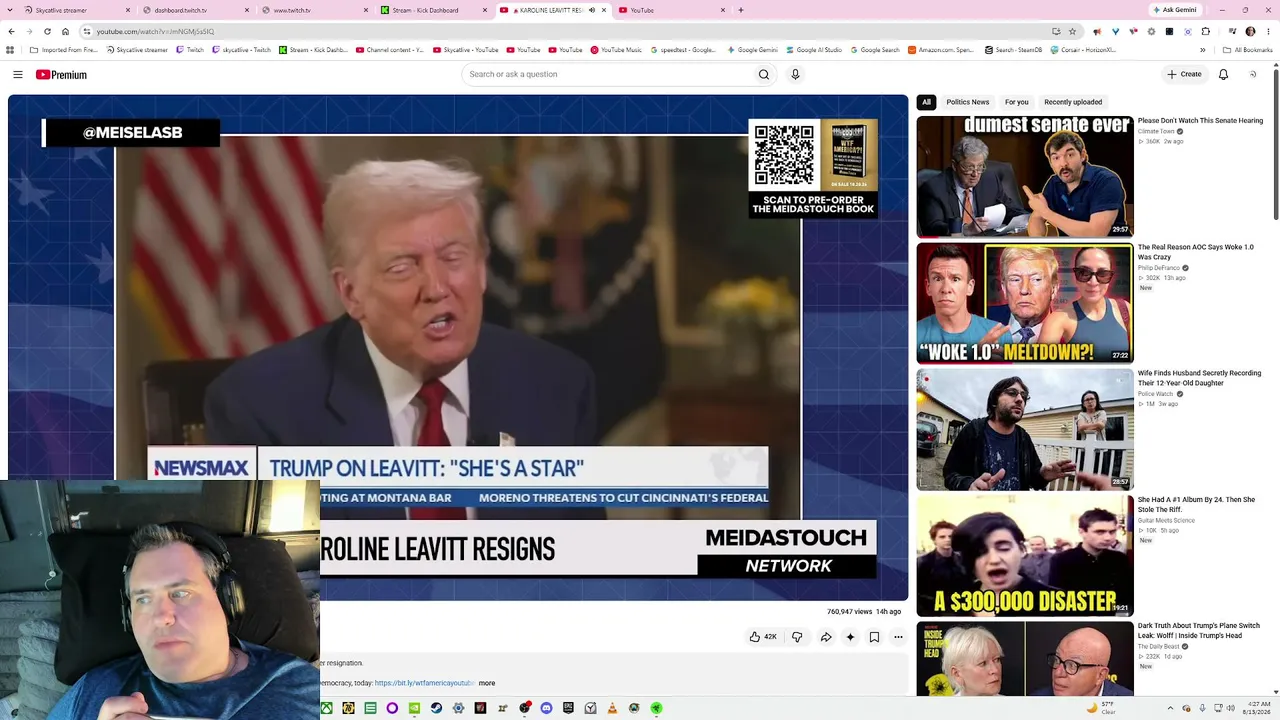The image size is (1280, 720).
Task: Open Discord from the taskbar
Action: pyautogui.click(x=546, y=708)
